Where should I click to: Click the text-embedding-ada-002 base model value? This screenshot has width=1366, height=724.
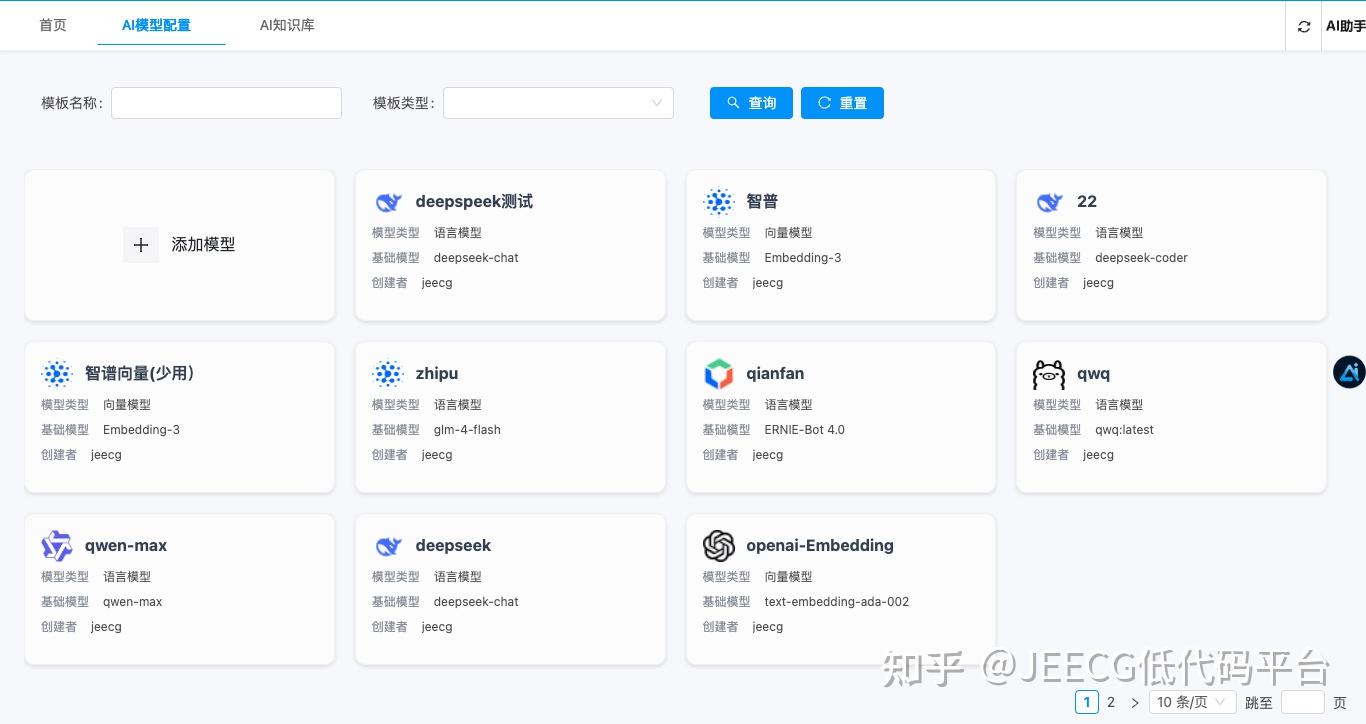(x=837, y=602)
